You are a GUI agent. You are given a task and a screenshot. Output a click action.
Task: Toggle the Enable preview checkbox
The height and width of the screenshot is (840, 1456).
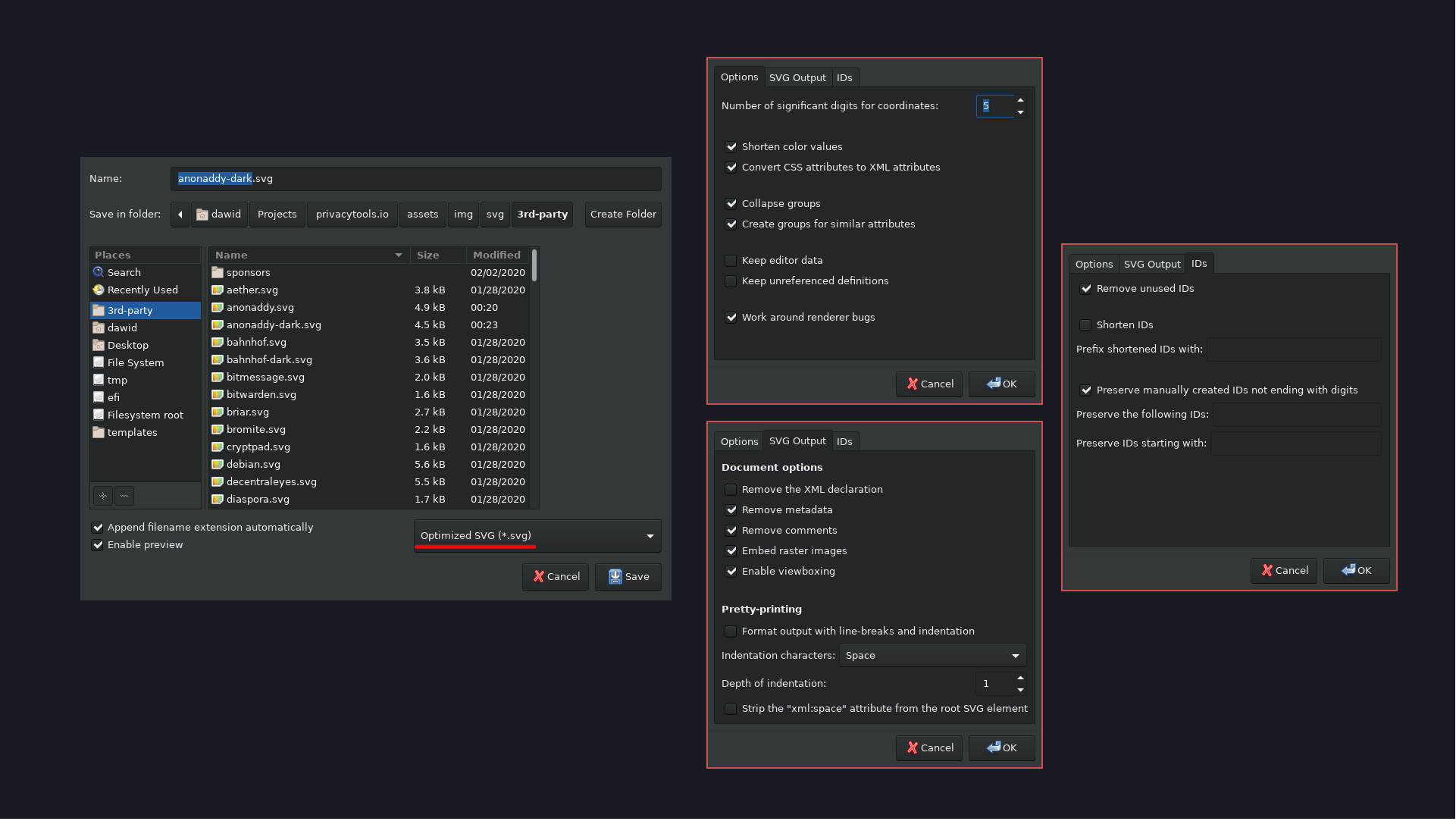pos(97,545)
